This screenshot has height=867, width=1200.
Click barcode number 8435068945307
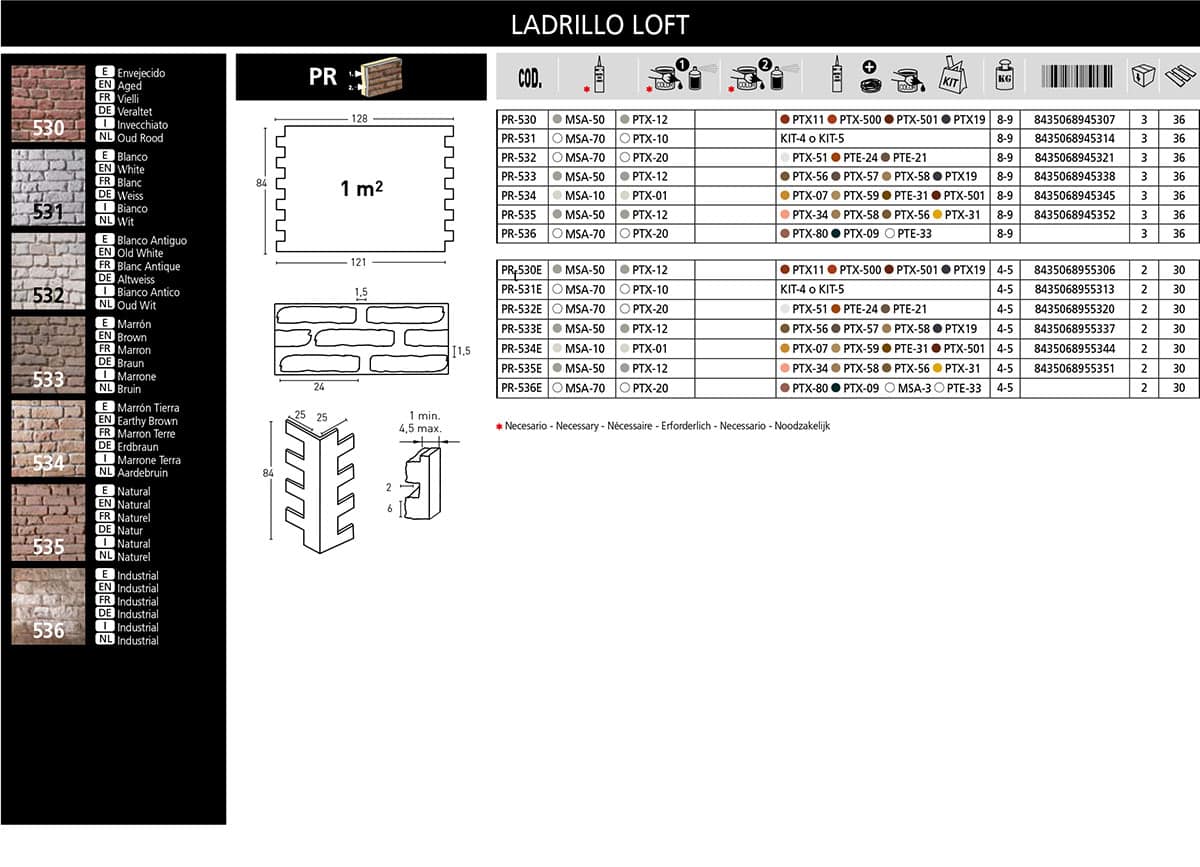[x=1075, y=120]
